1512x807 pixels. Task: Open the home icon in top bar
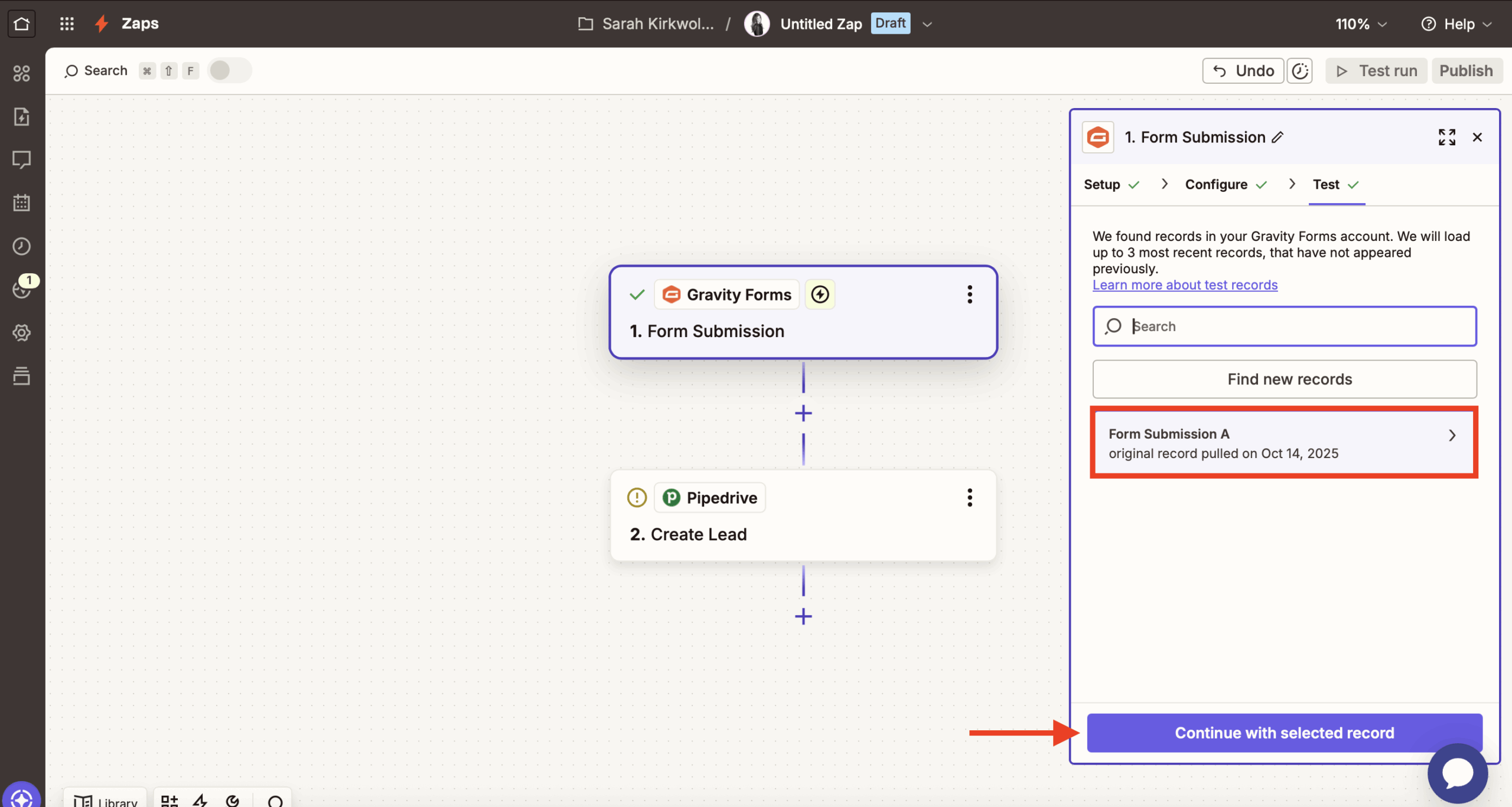pyautogui.click(x=21, y=24)
